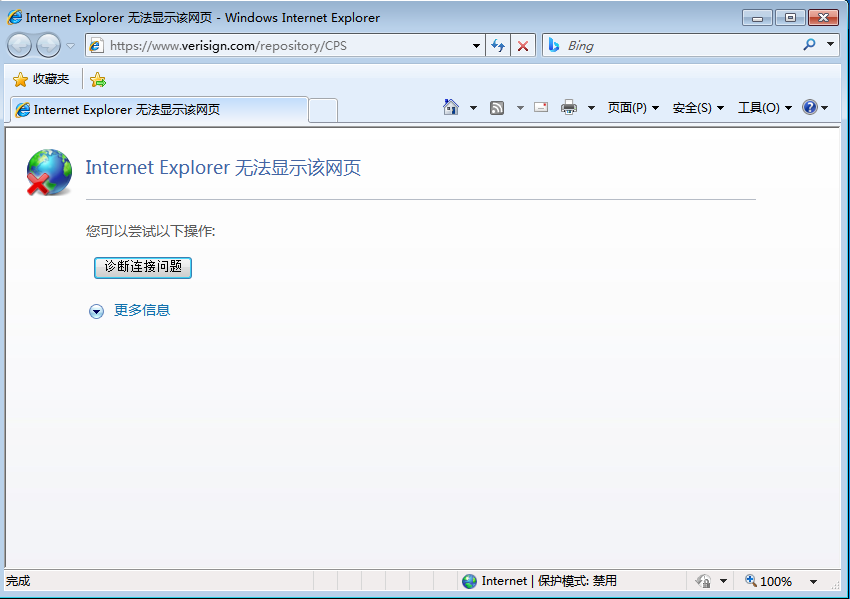Click the 更多信息 link
Image resolution: width=850 pixels, height=599 pixels.
(x=142, y=310)
